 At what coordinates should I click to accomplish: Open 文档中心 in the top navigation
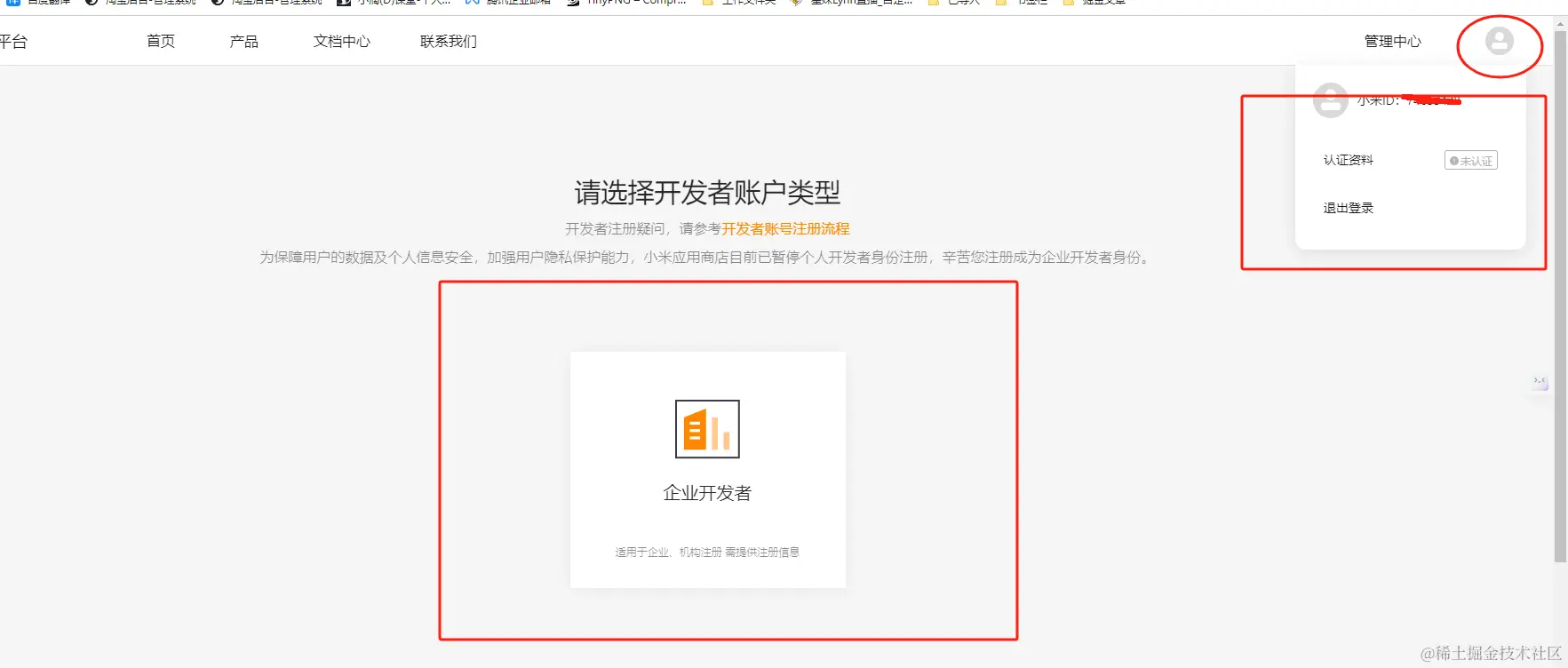[x=341, y=41]
